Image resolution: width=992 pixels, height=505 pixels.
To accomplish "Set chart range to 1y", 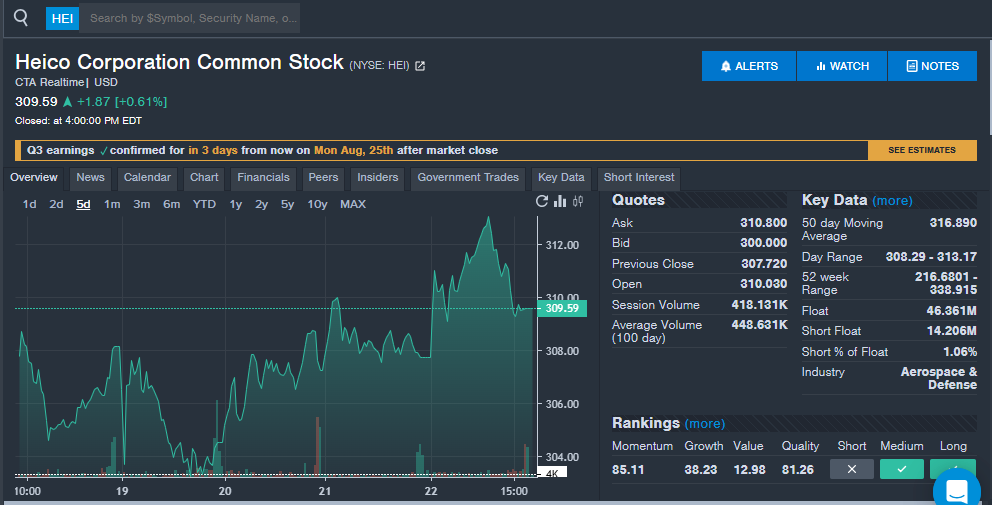I will (235, 204).
